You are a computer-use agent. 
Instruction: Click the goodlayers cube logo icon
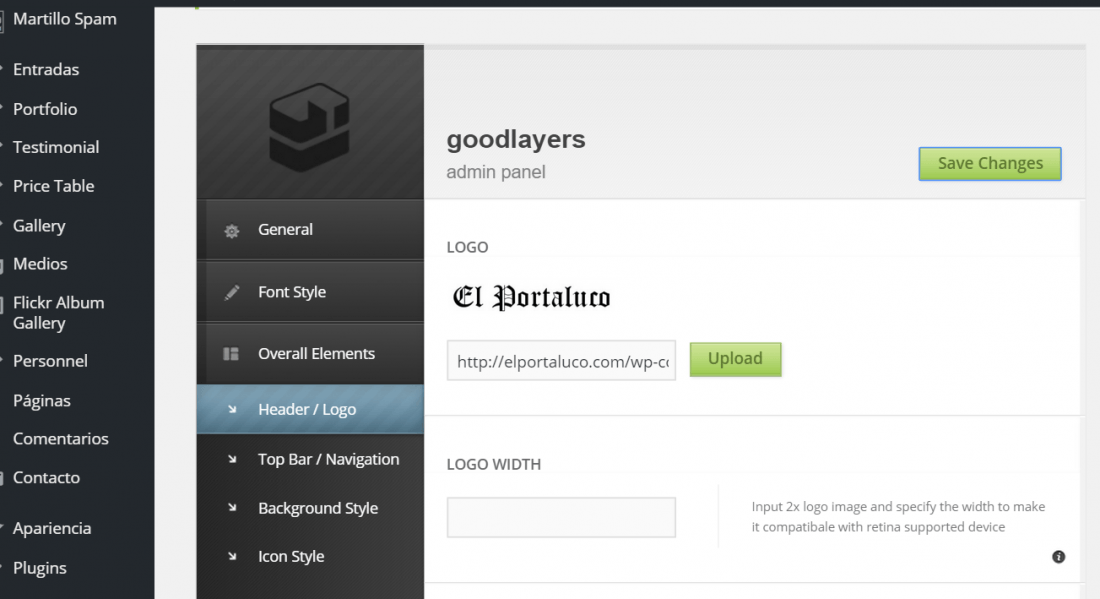309,127
